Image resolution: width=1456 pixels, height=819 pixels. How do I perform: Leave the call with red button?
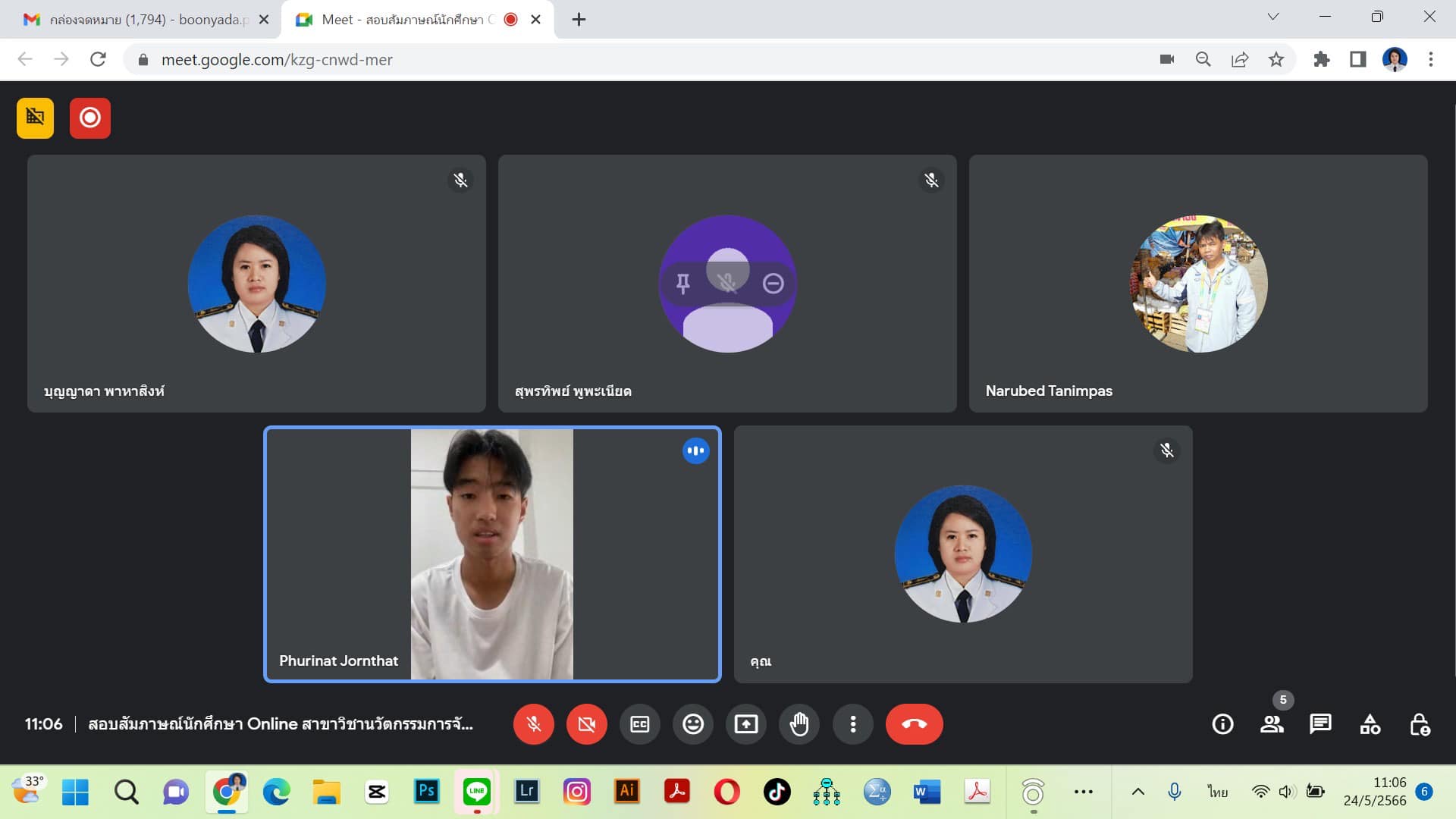point(914,724)
